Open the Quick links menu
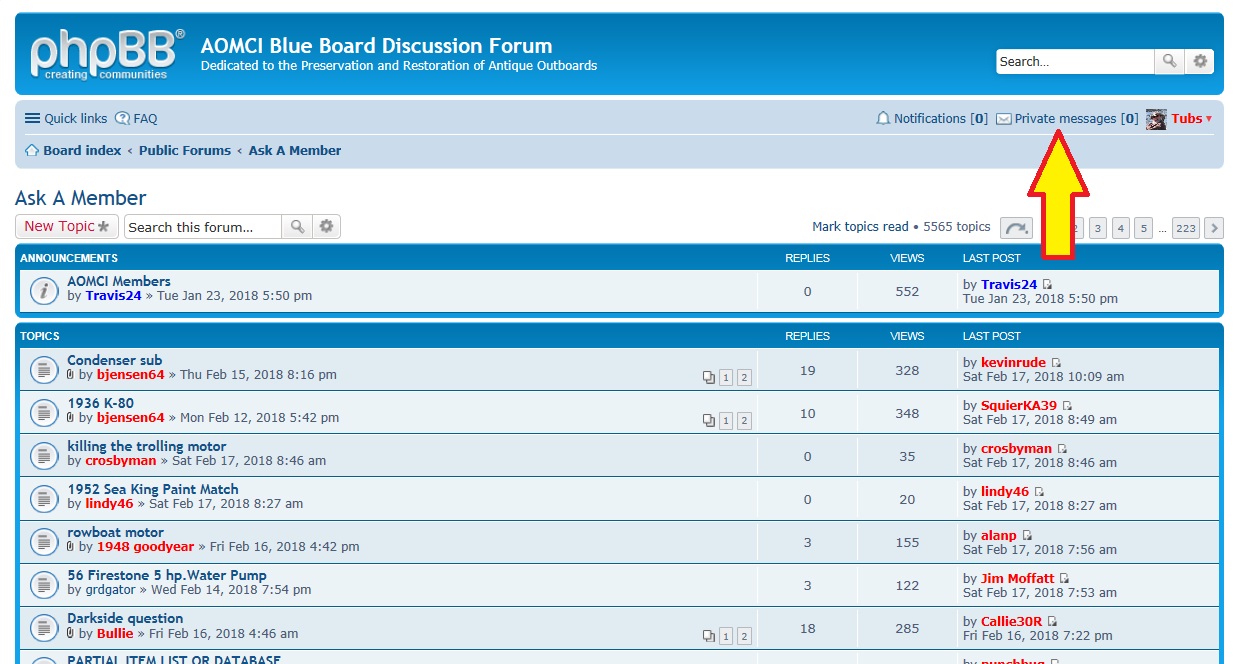 tap(66, 119)
